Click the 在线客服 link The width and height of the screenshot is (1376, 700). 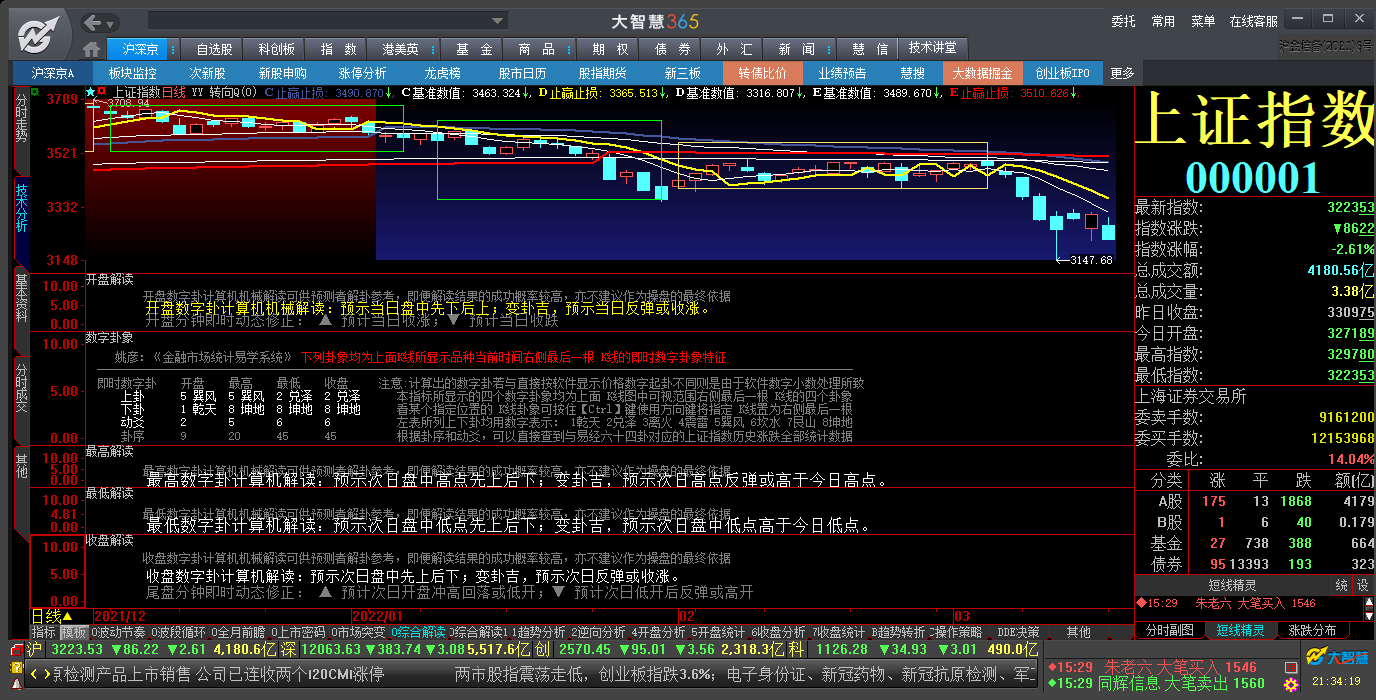pos(1253,21)
